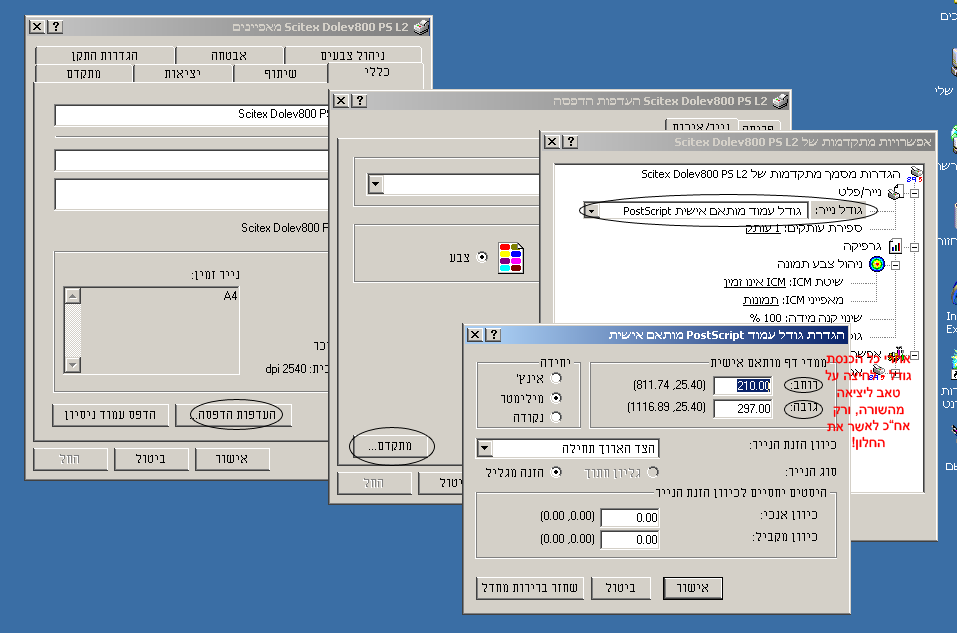Image resolution: width=957 pixels, height=633 pixels.
Task: Click the תמונות ICM intent link
Action: 760,300
